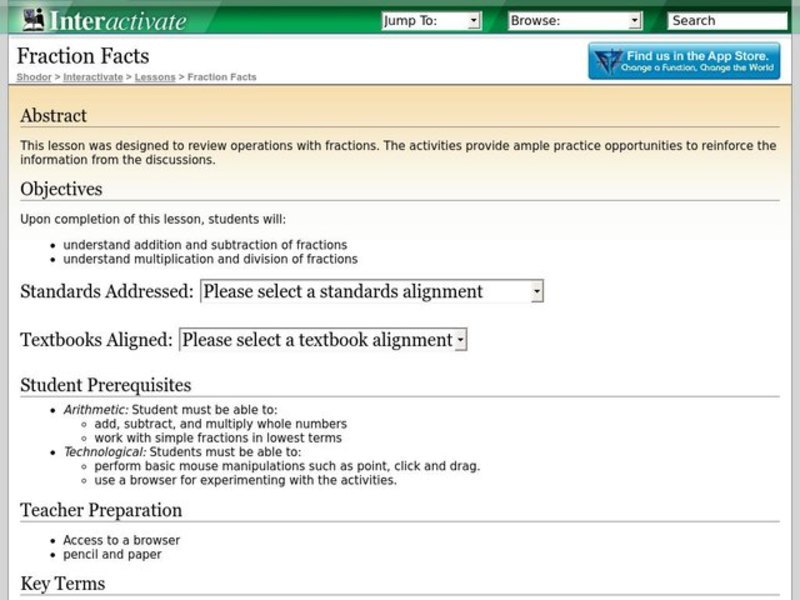This screenshot has width=800, height=600.
Task: Navigate to the Lessons breadcrumb link
Action: (154, 77)
